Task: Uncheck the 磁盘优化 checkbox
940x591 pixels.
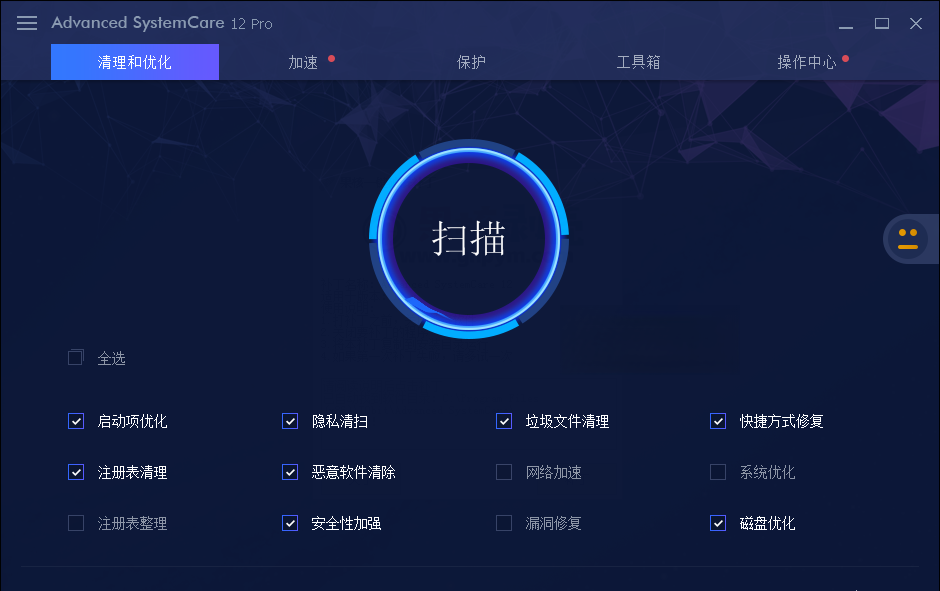Action: (718, 523)
